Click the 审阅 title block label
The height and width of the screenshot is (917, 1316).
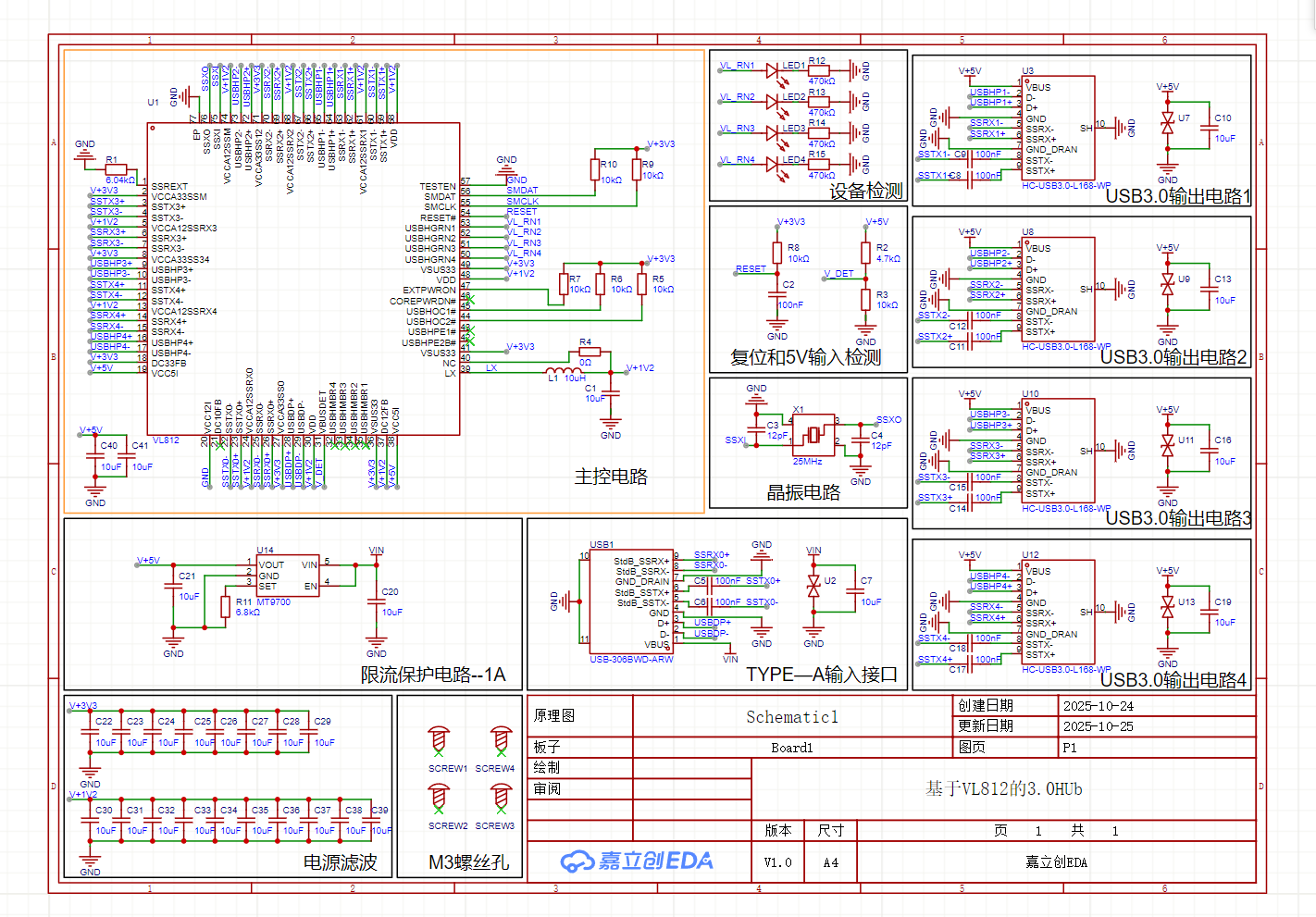pyautogui.click(x=547, y=788)
